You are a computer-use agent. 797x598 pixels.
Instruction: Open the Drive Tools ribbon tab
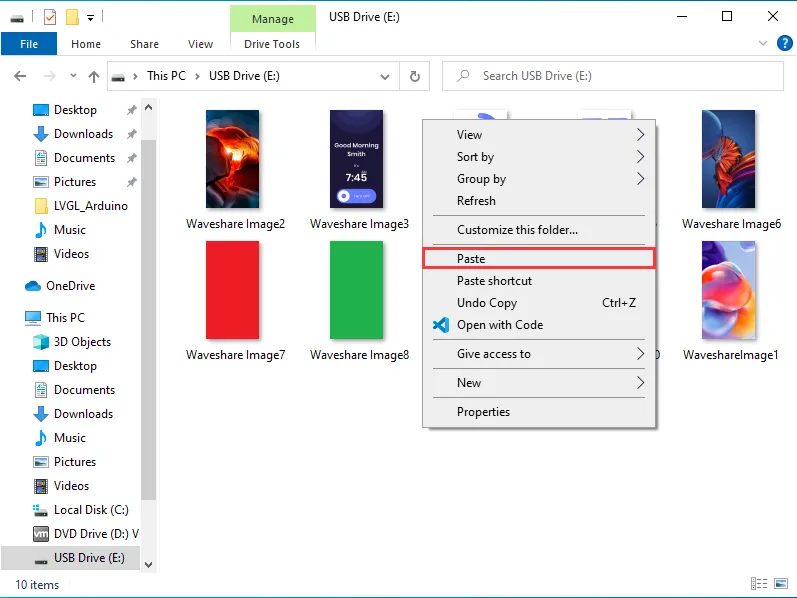[272, 44]
